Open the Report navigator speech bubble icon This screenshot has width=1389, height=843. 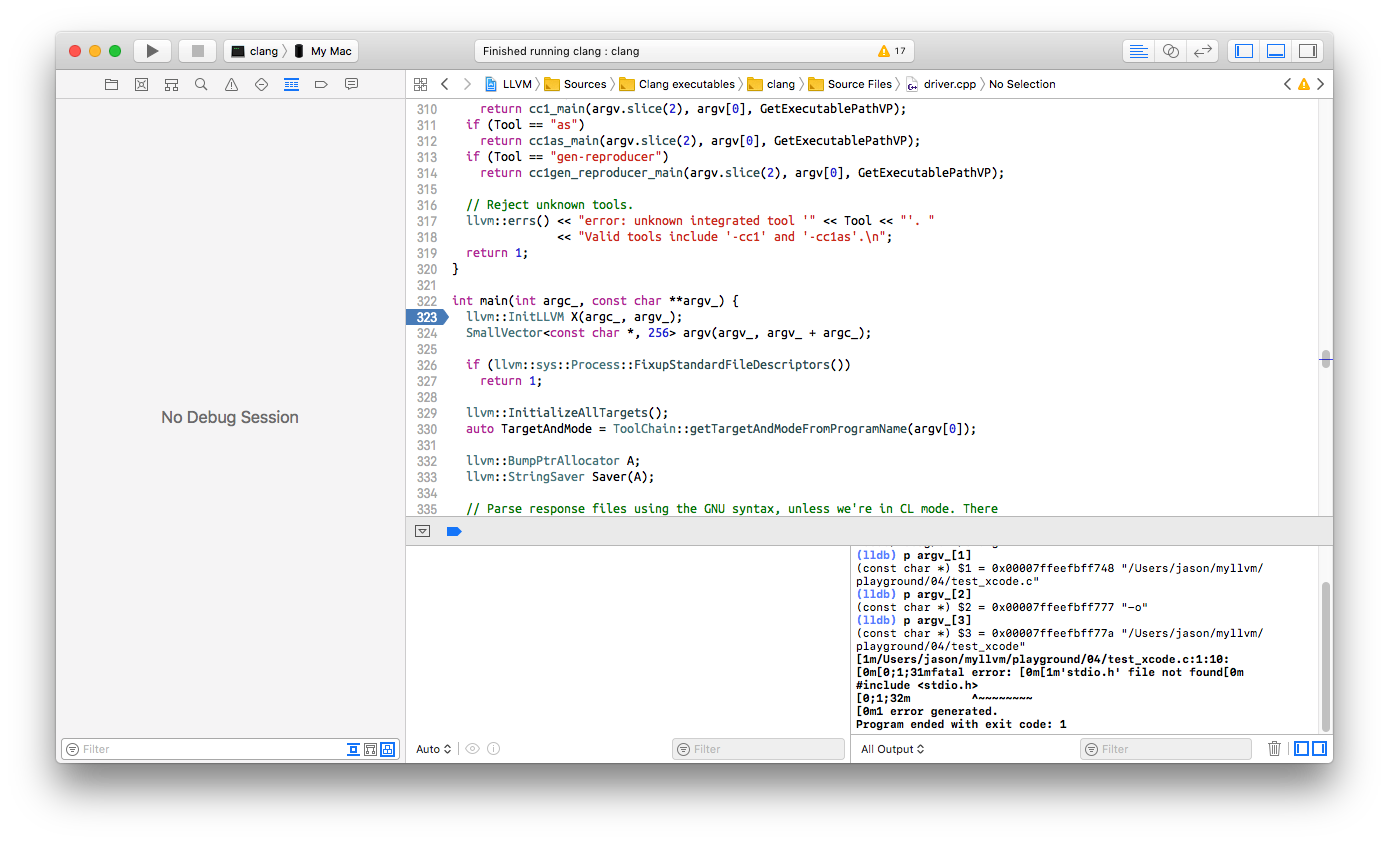coord(351,85)
